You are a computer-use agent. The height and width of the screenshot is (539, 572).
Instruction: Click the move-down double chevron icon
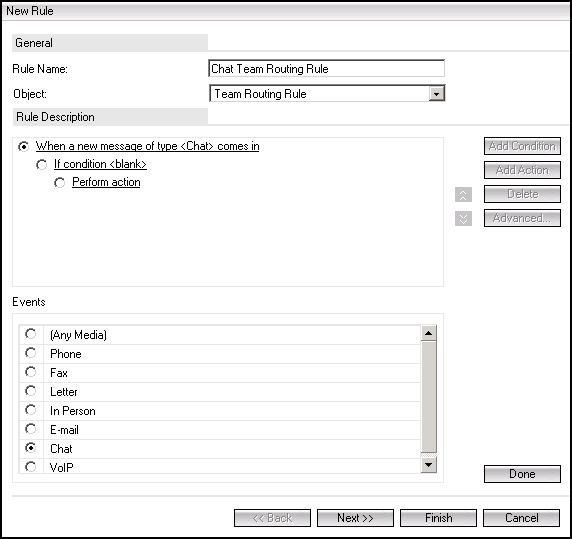[x=463, y=218]
